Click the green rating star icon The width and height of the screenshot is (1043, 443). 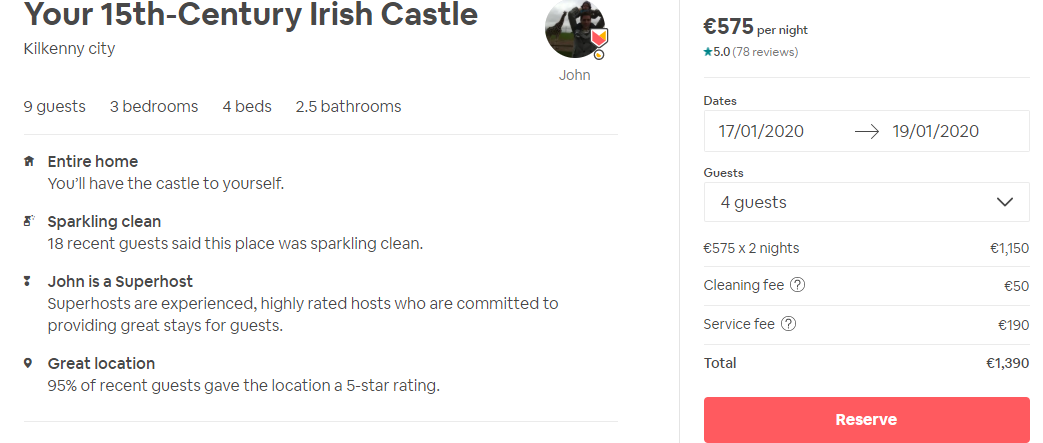(x=707, y=52)
